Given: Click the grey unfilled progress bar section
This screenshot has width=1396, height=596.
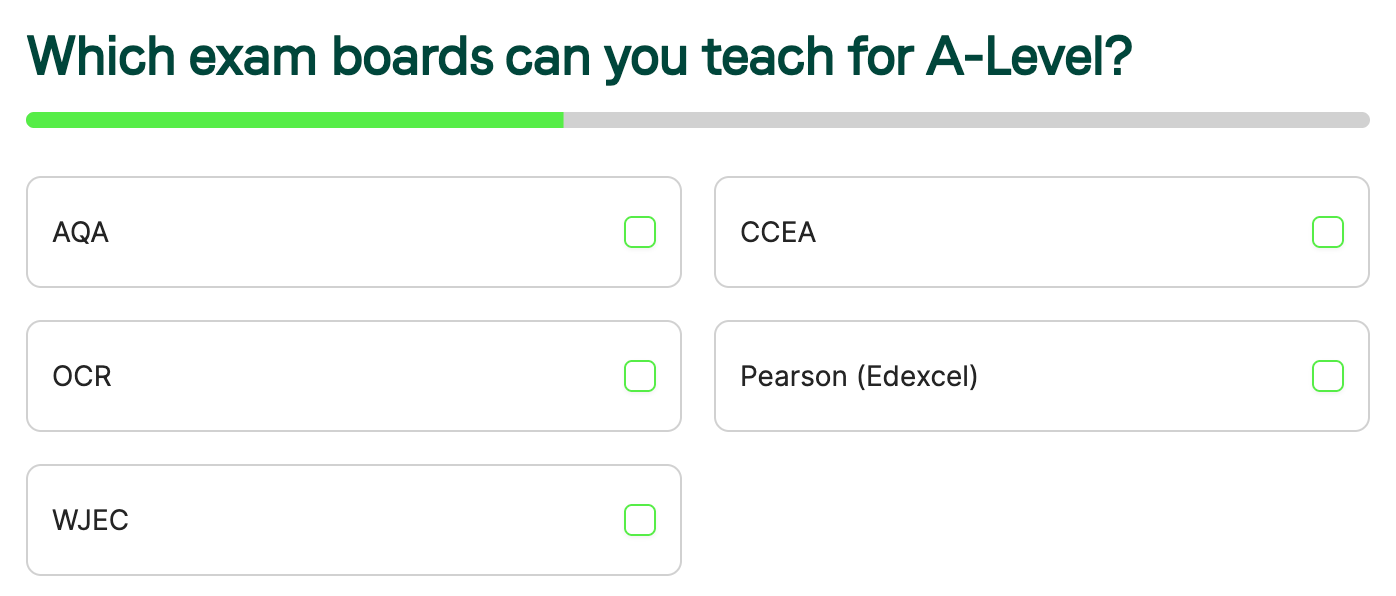Looking at the screenshot, I should point(967,120).
